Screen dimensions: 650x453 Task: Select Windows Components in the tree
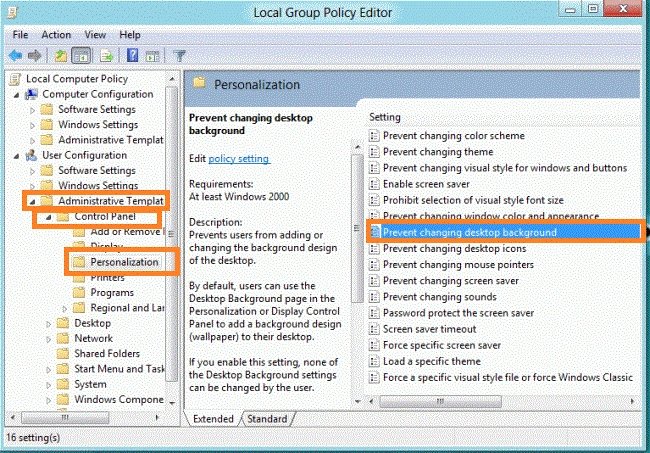pyautogui.click(x=119, y=400)
